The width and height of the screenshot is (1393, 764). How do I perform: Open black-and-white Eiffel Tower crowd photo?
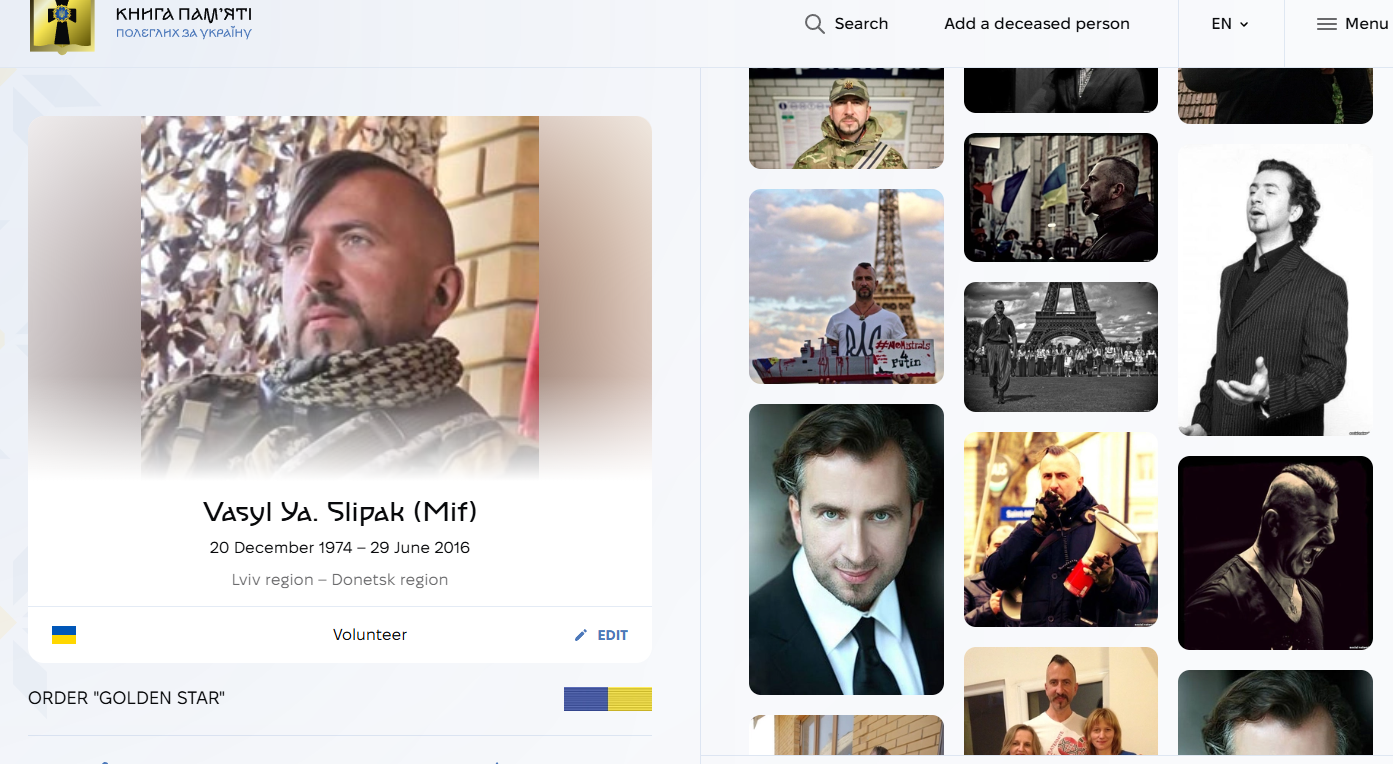click(x=1060, y=346)
